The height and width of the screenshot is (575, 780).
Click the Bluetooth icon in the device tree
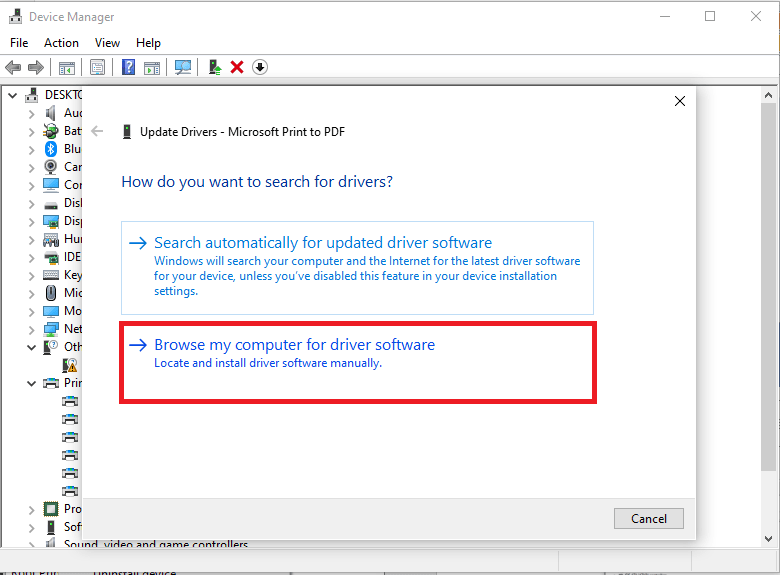click(51, 149)
